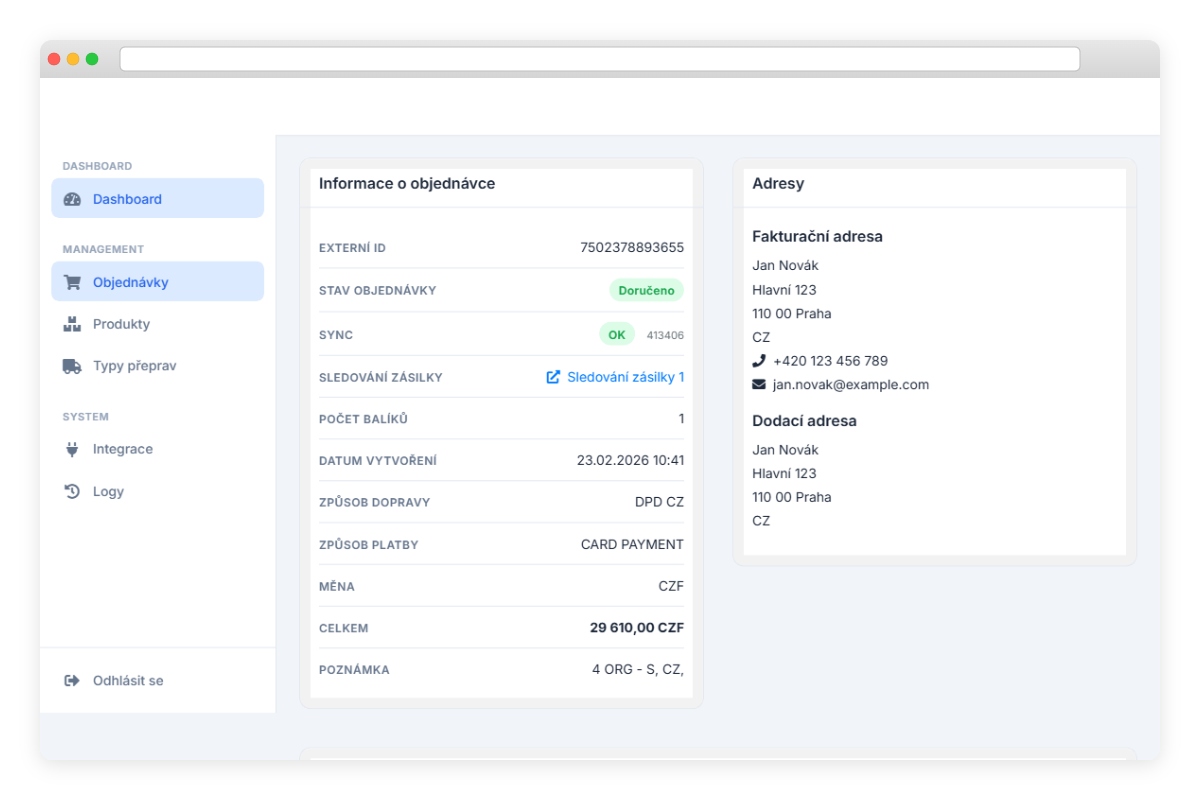
Task: Select Logy from System menu
Action: [108, 491]
